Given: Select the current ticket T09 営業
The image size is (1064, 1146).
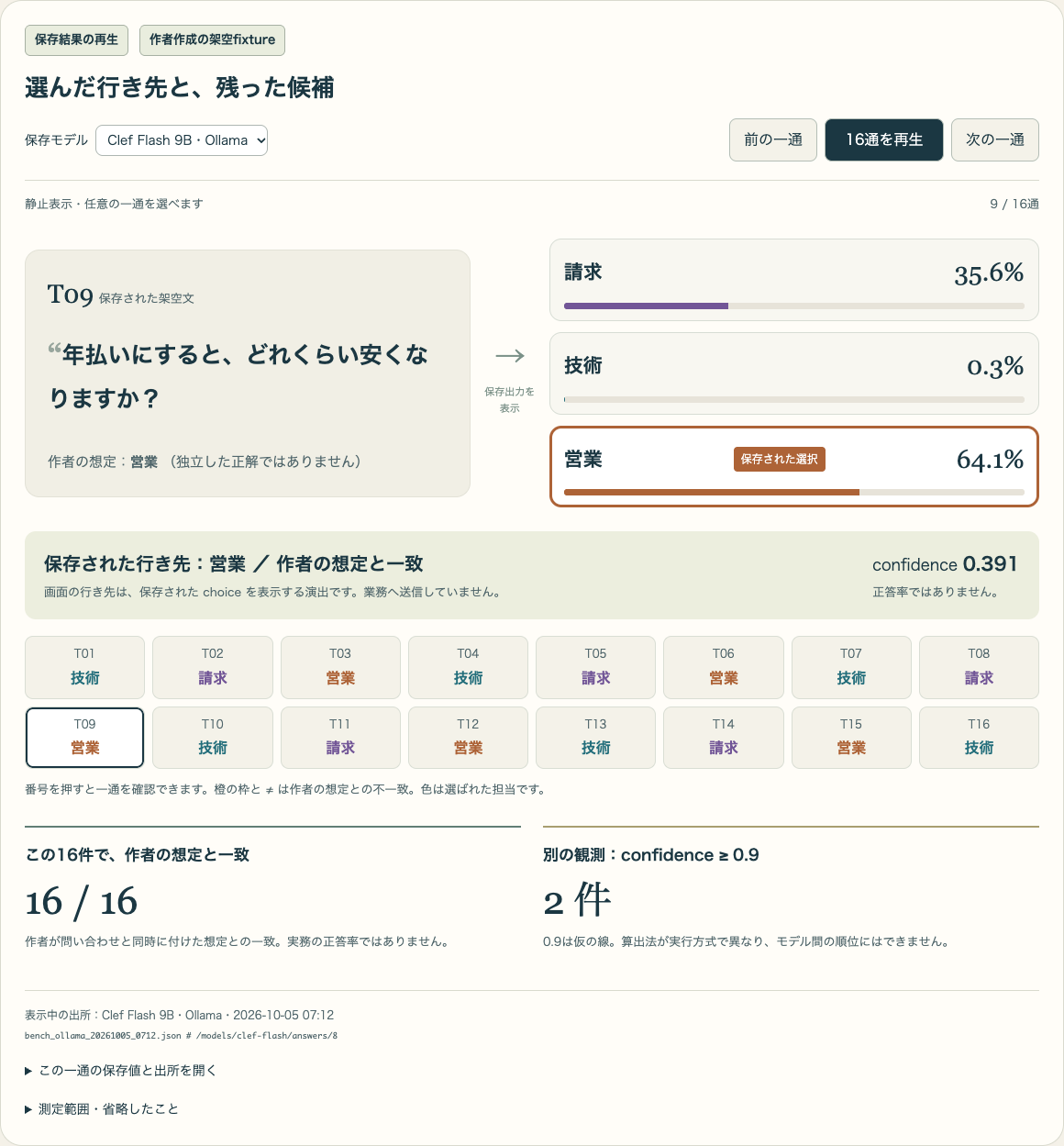Looking at the screenshot, I should coord(84,738).
